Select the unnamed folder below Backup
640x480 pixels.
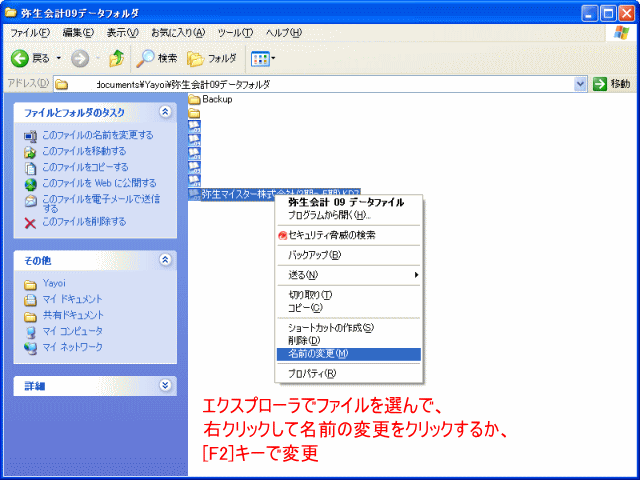194,113
